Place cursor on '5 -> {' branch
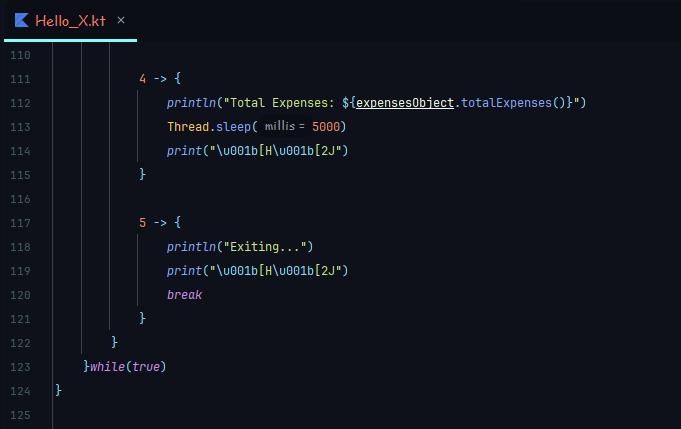The height and width of the screenshot is (429, 681). (x=160, y=223)
